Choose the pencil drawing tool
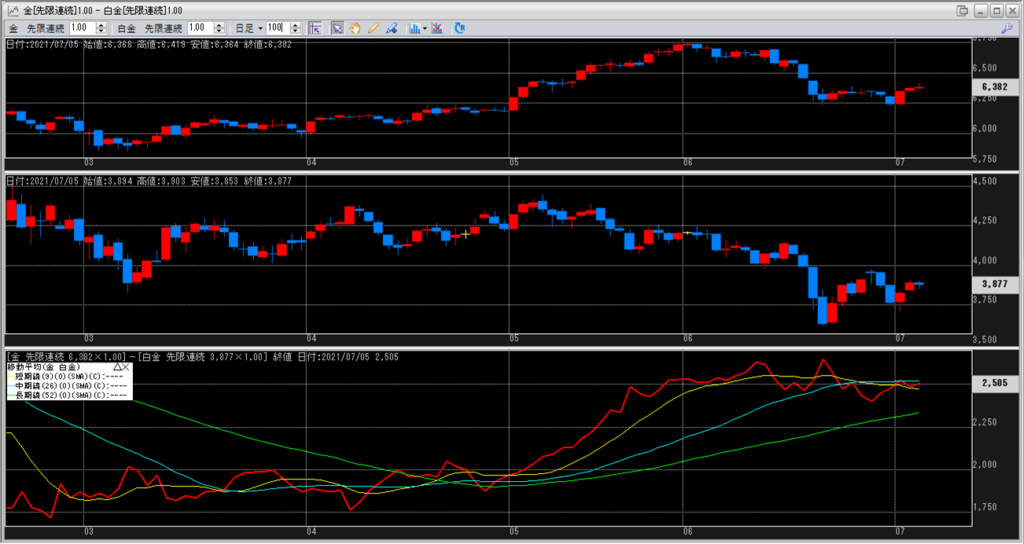 tap(372, 27)
